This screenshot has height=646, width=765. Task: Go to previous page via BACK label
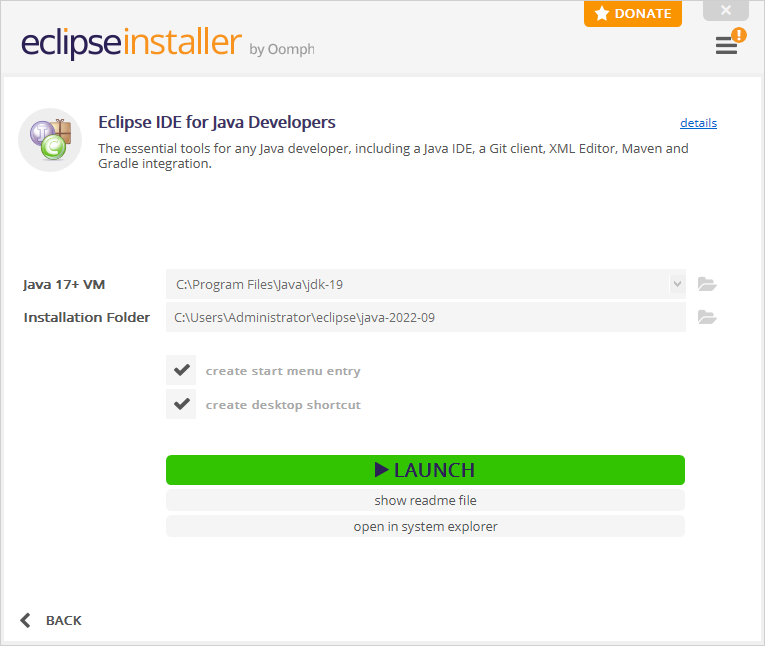click(64, 620)
